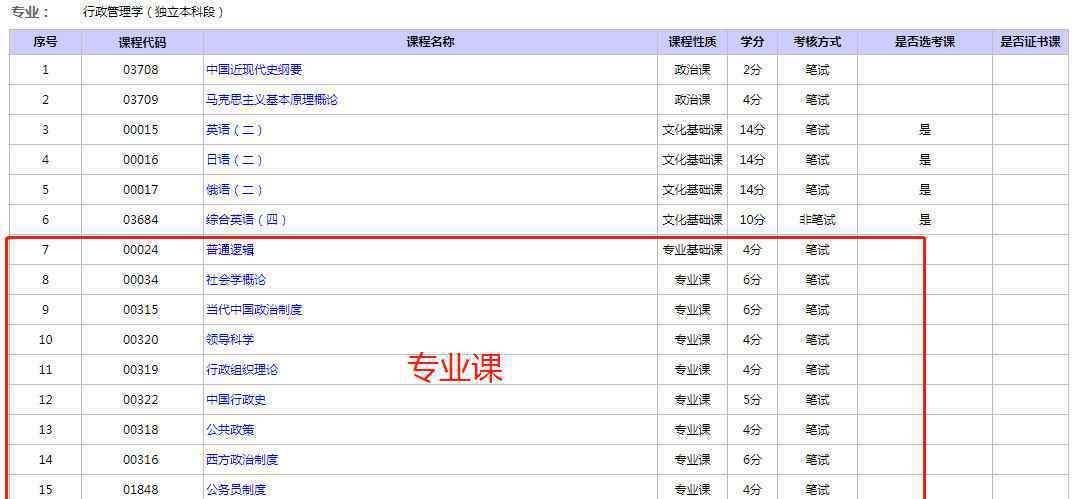The image size is (1088, 499).
Task: Click the 文化基础课 cell for 日语（二）
Action: click(692, 160)
